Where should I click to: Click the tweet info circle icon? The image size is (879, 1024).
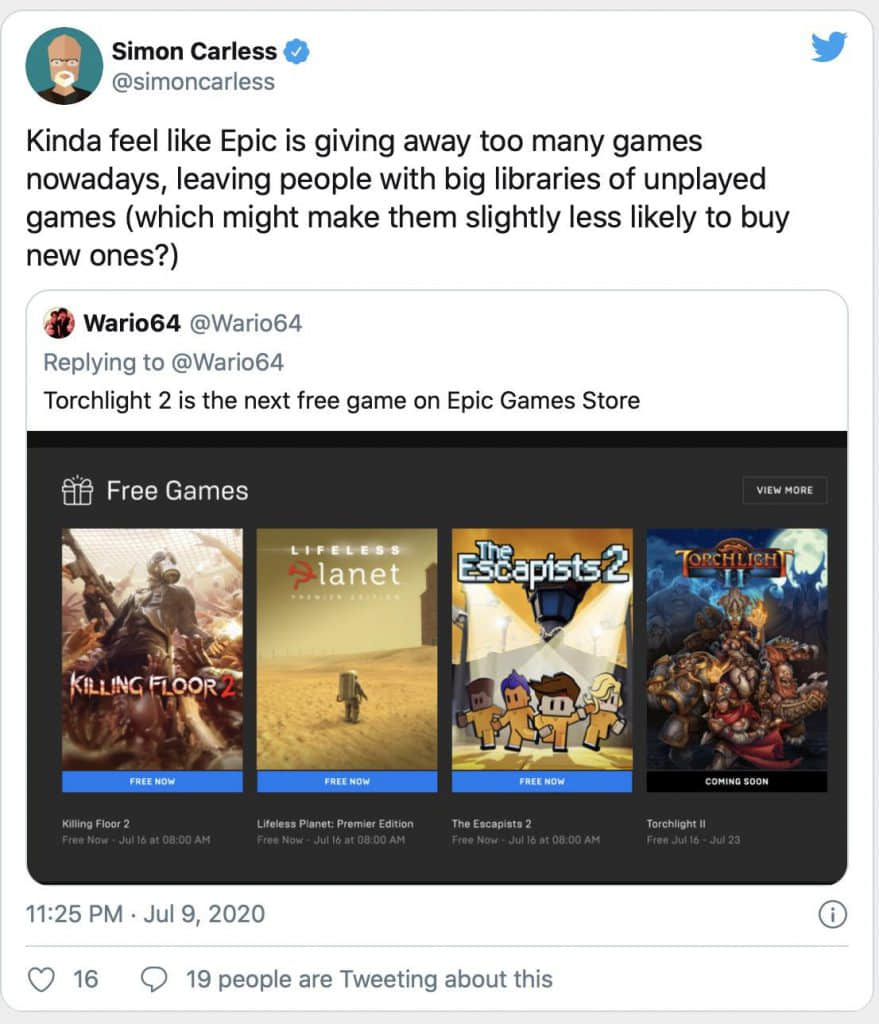point(832,914)
